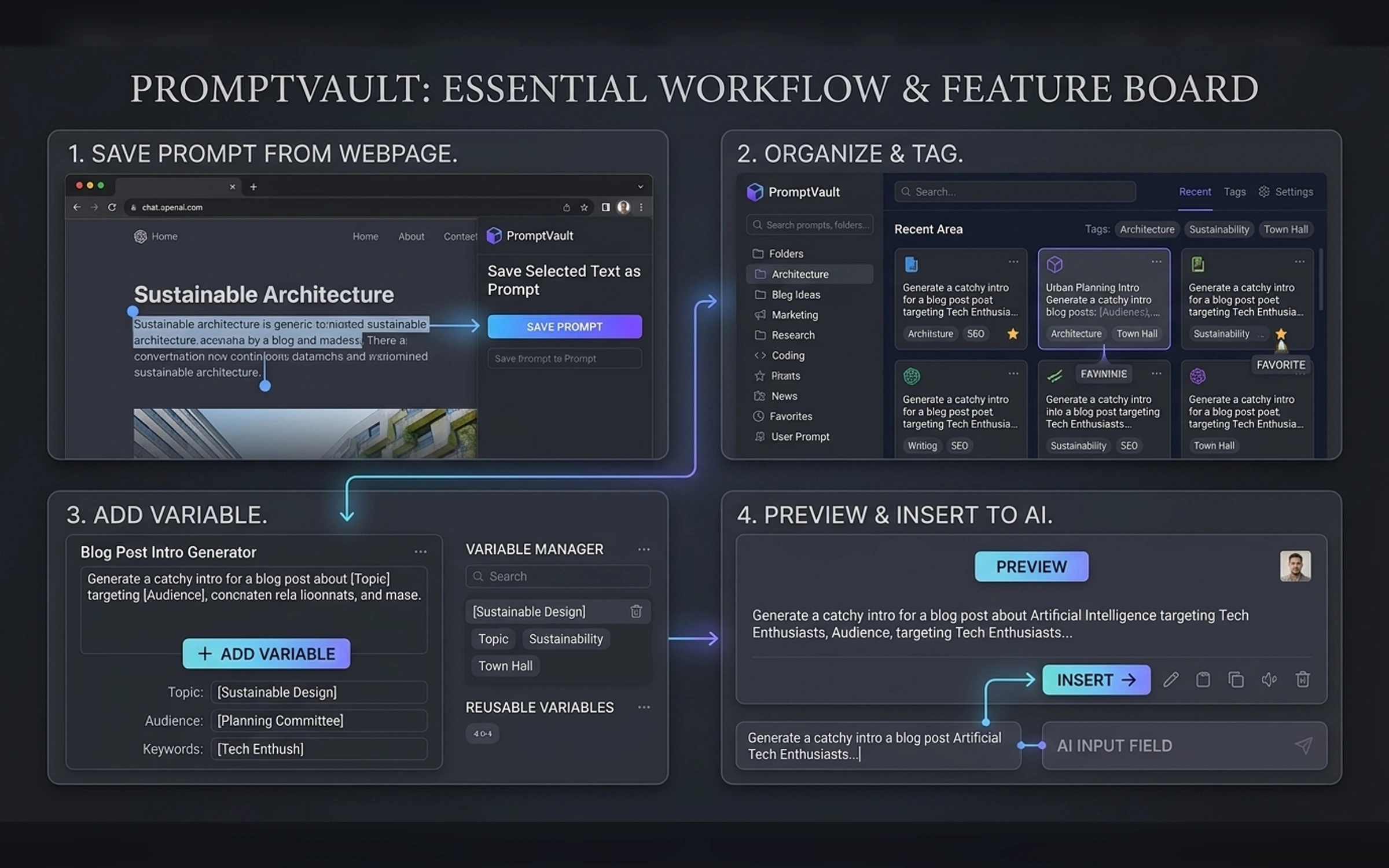Click the PromptVault extension logo
Viewport: 1389px width, 868px height.
[x=494, y=236]
